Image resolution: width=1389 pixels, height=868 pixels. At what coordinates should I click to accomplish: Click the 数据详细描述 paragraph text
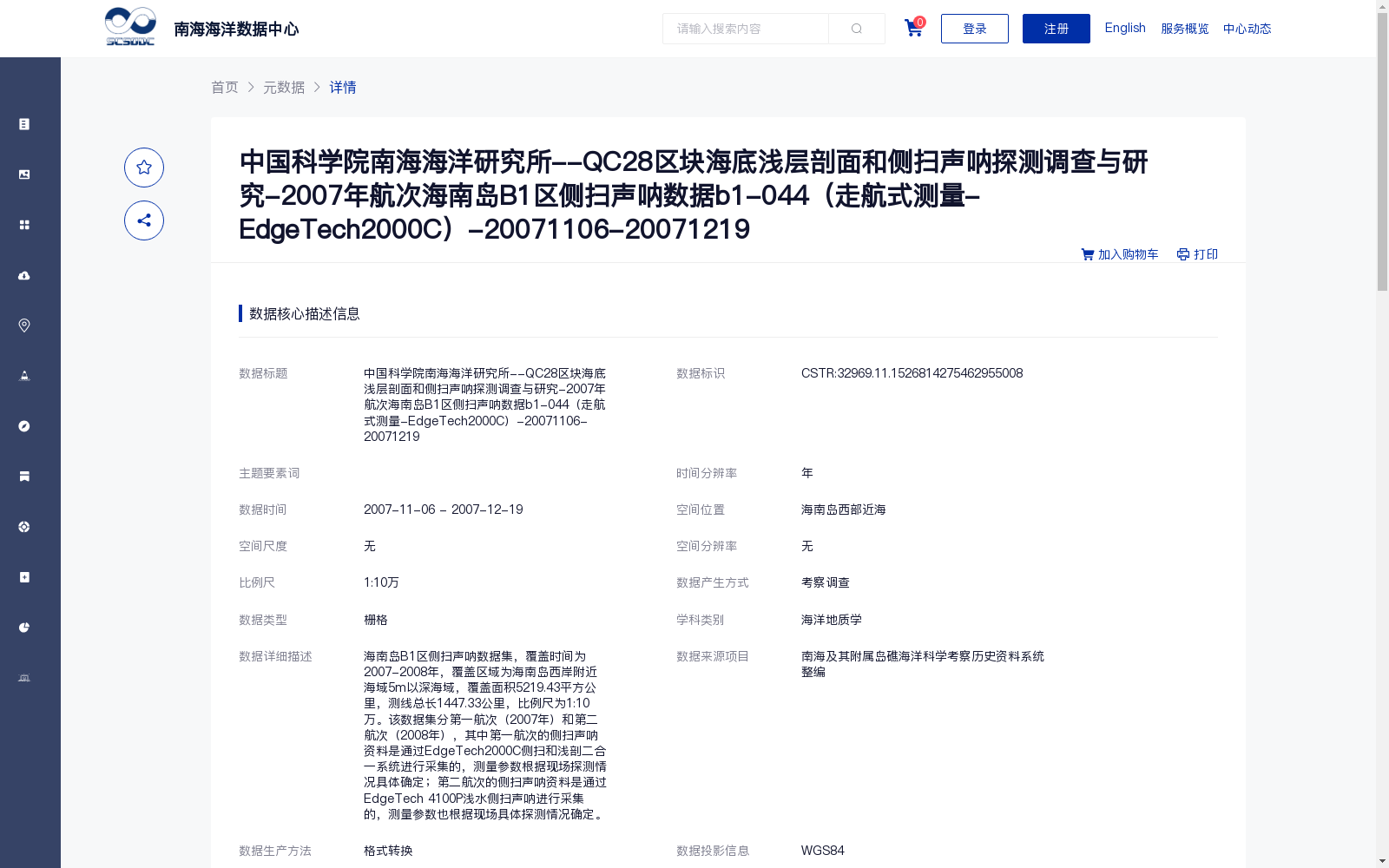(x=485, y=735)
